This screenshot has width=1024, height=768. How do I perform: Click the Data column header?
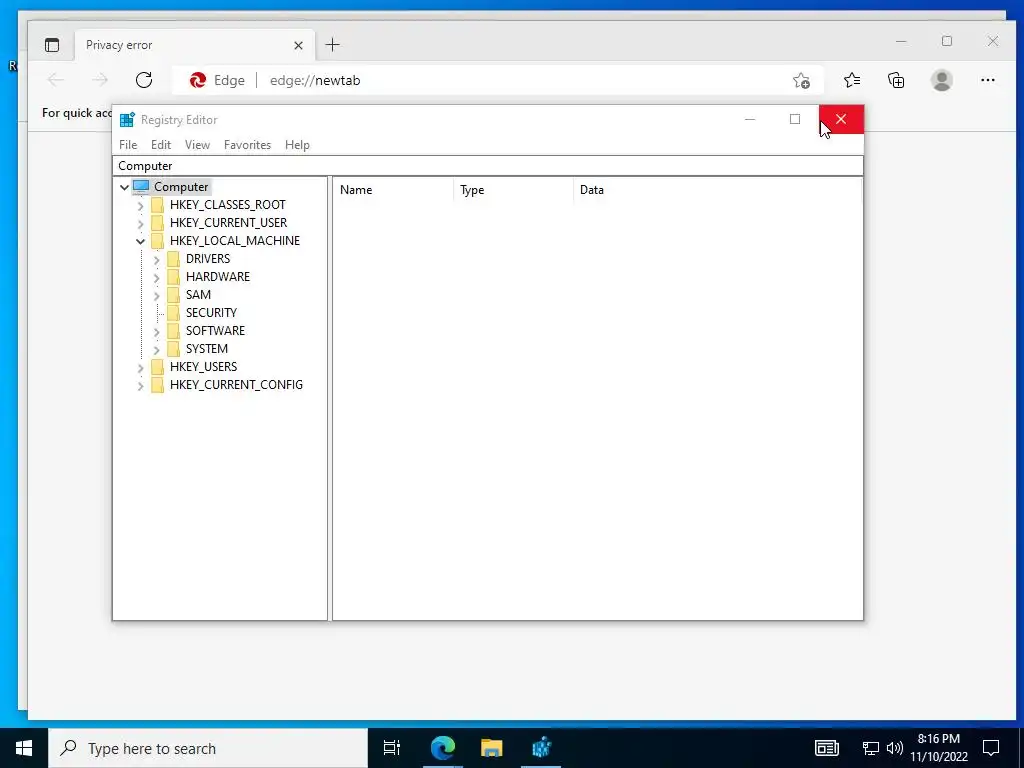(x=717, y=190)
